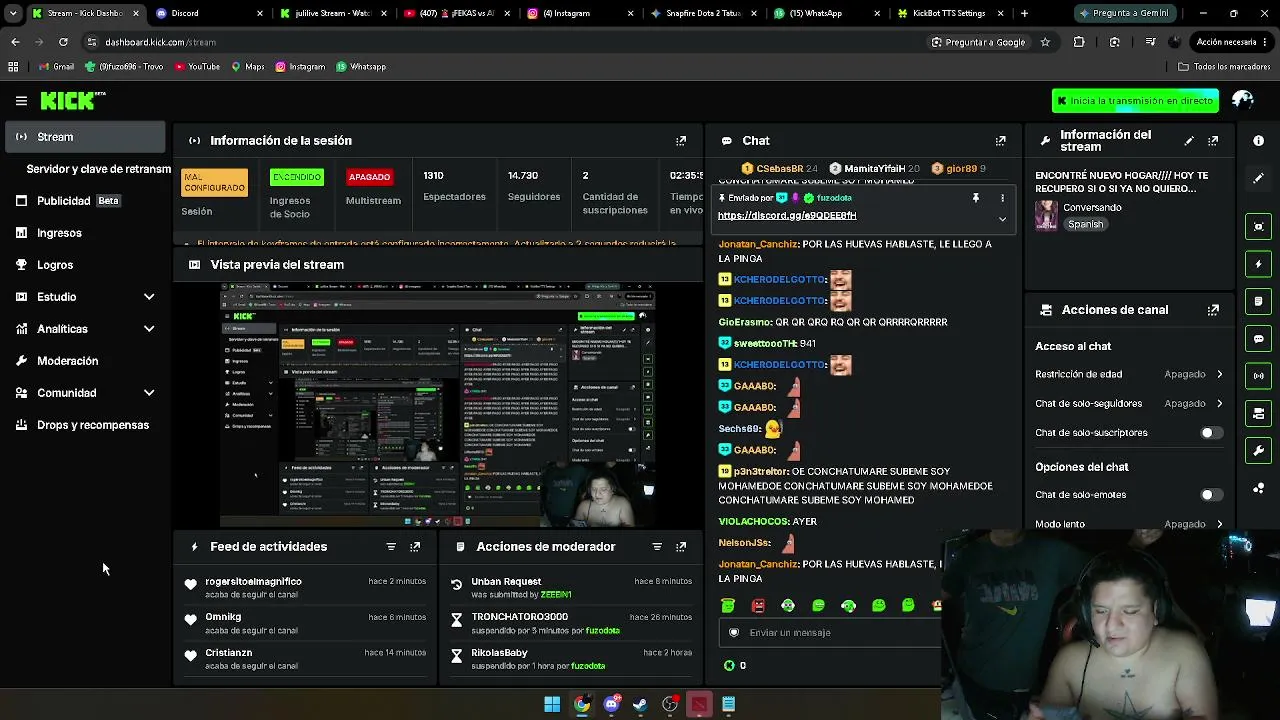Open the hamburger menu beside the Kick logo
This screenshot has height=720, width=1280.
coord(21,101)
